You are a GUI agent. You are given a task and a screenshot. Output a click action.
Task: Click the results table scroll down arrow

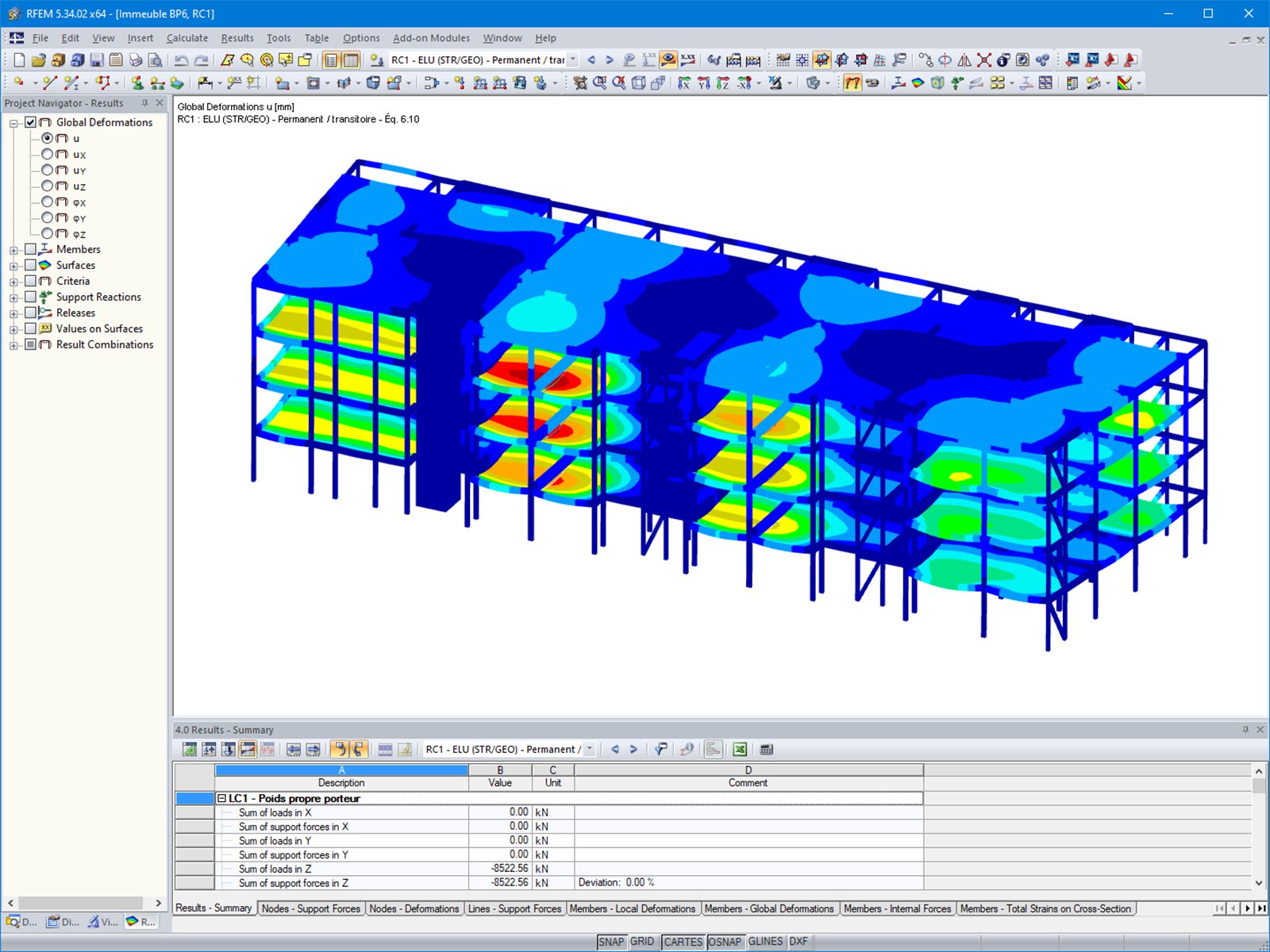1259,883
